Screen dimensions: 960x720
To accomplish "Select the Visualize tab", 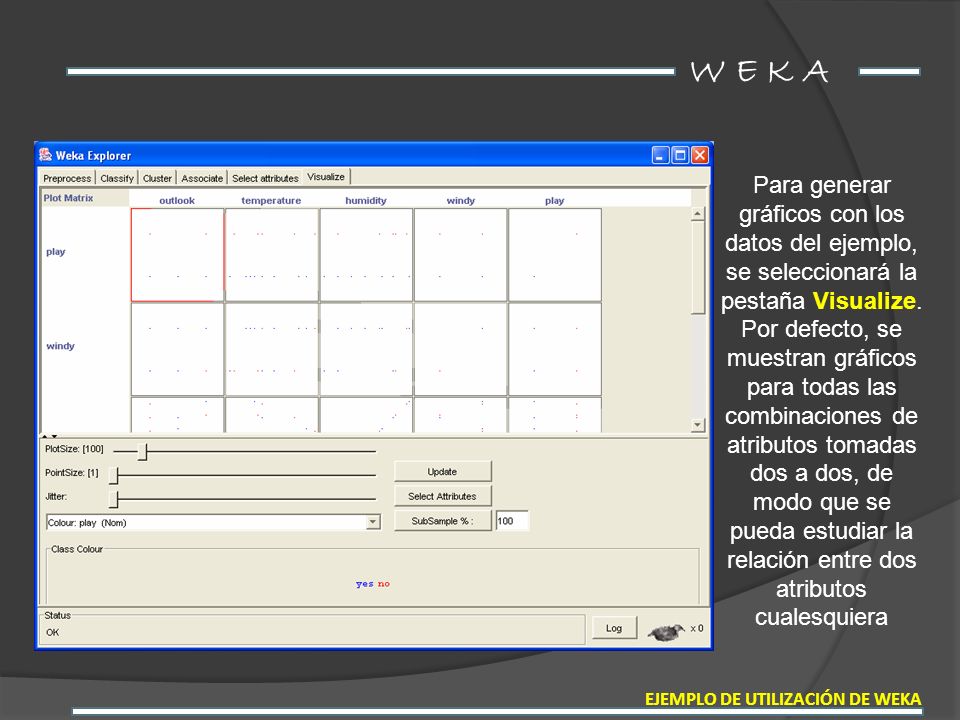I will (326, 177).
